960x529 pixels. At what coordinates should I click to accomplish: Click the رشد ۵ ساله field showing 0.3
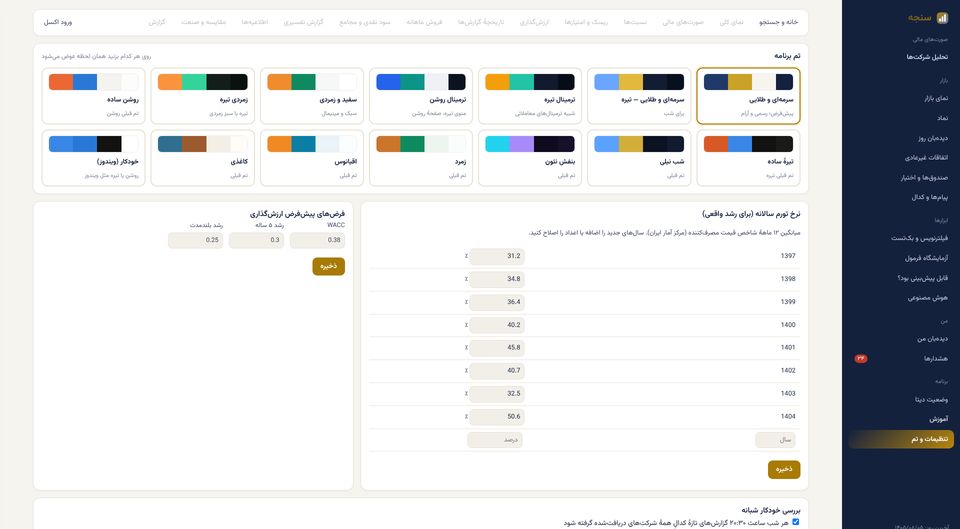[x=256, y=241]
